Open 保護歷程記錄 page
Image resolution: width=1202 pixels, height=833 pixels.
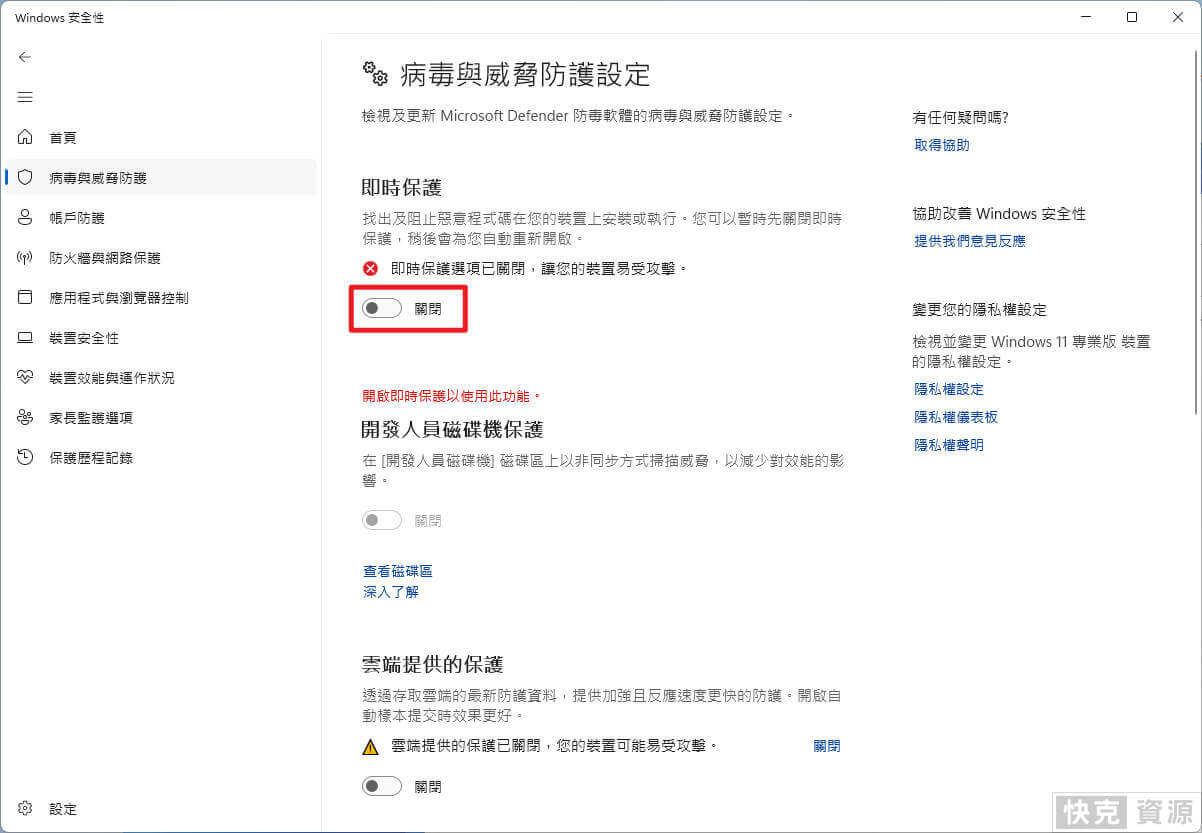160,457
